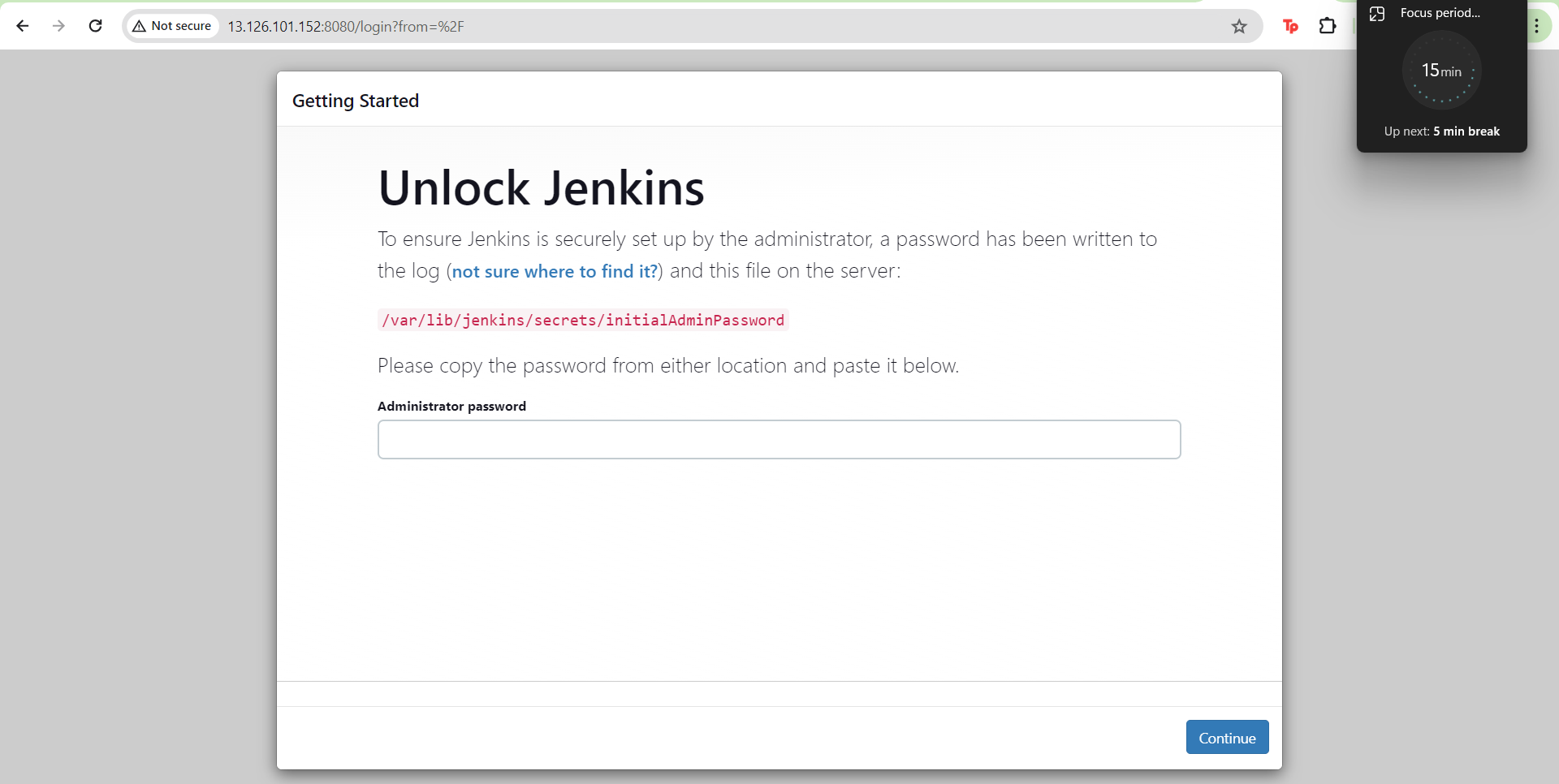Open the "not sure where to find it?" link

pyautogui.click(x=555, y=272)
